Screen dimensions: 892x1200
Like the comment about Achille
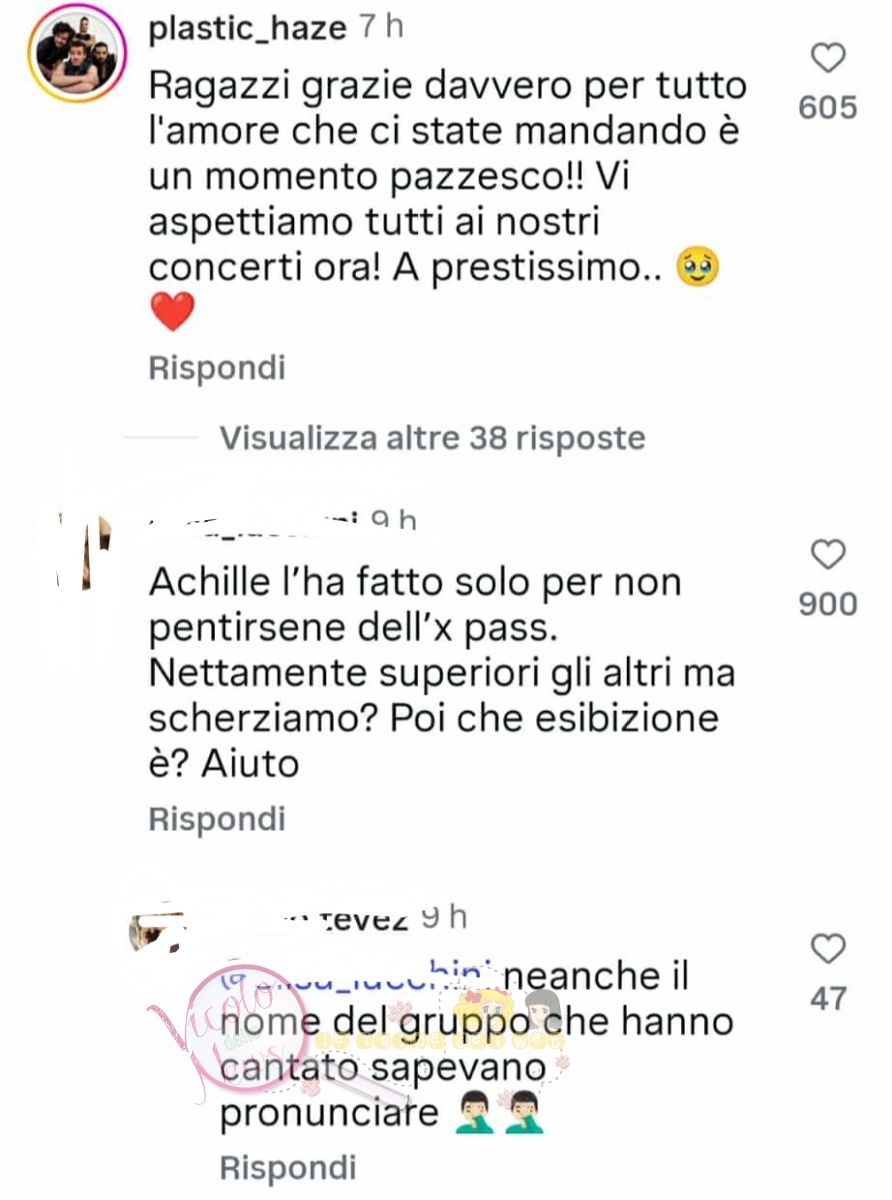point(828,554)
